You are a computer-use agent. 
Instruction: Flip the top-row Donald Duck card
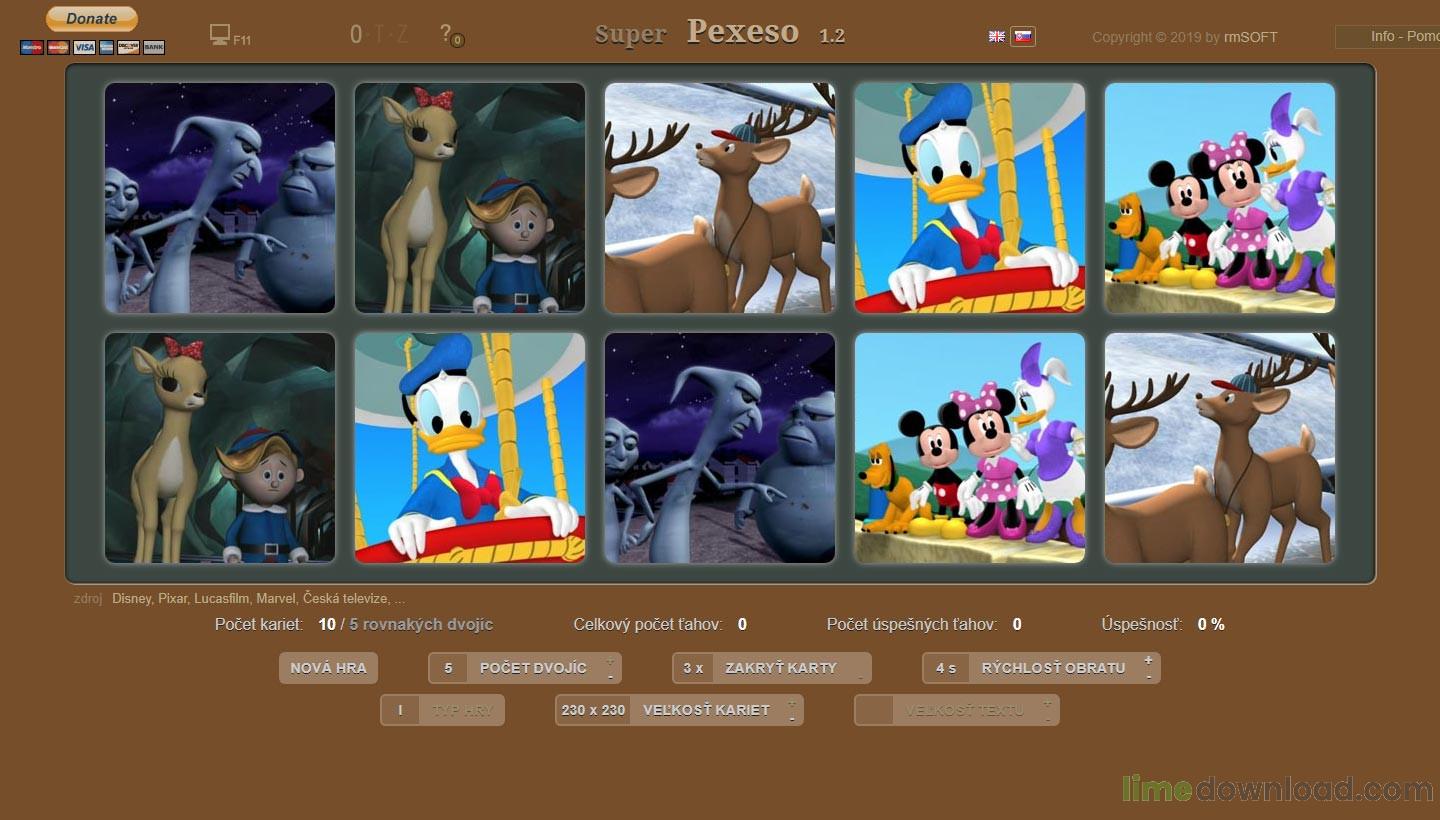tap(970, 198)
